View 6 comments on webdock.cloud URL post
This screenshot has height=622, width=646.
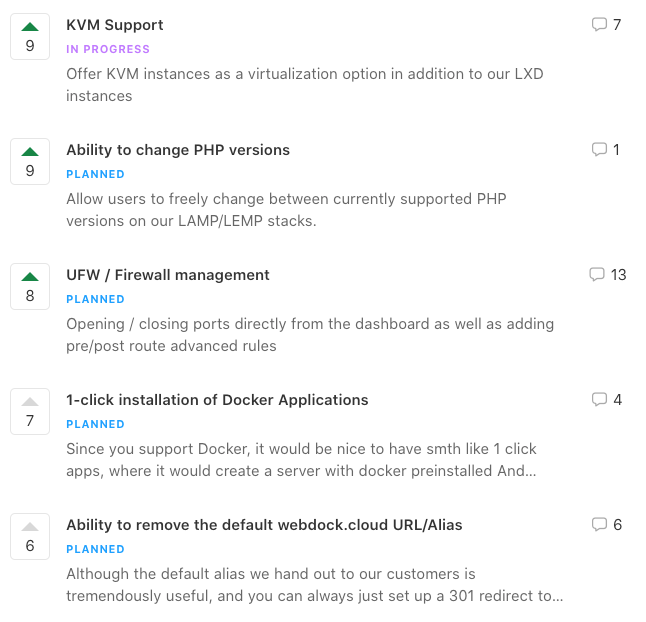tap(606, 524)
